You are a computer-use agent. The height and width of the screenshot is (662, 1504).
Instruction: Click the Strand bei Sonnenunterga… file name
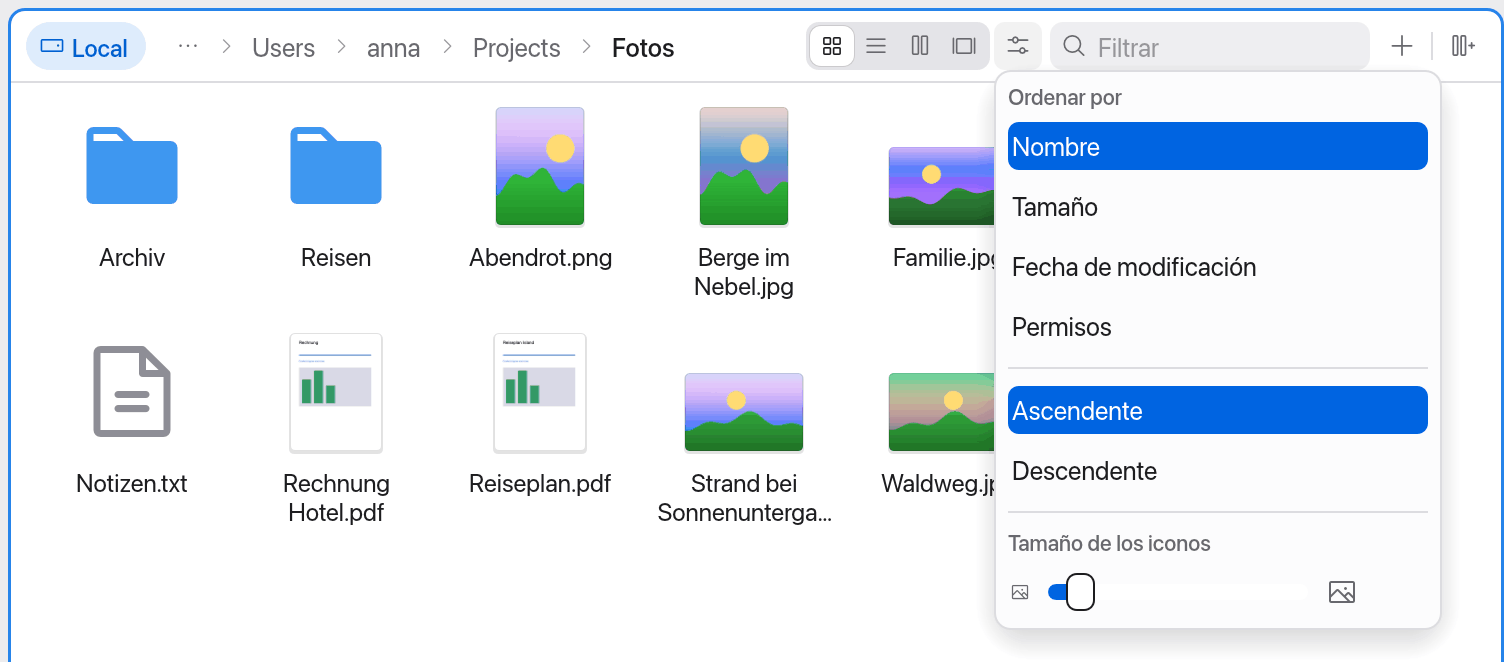[x=744, y=499]
